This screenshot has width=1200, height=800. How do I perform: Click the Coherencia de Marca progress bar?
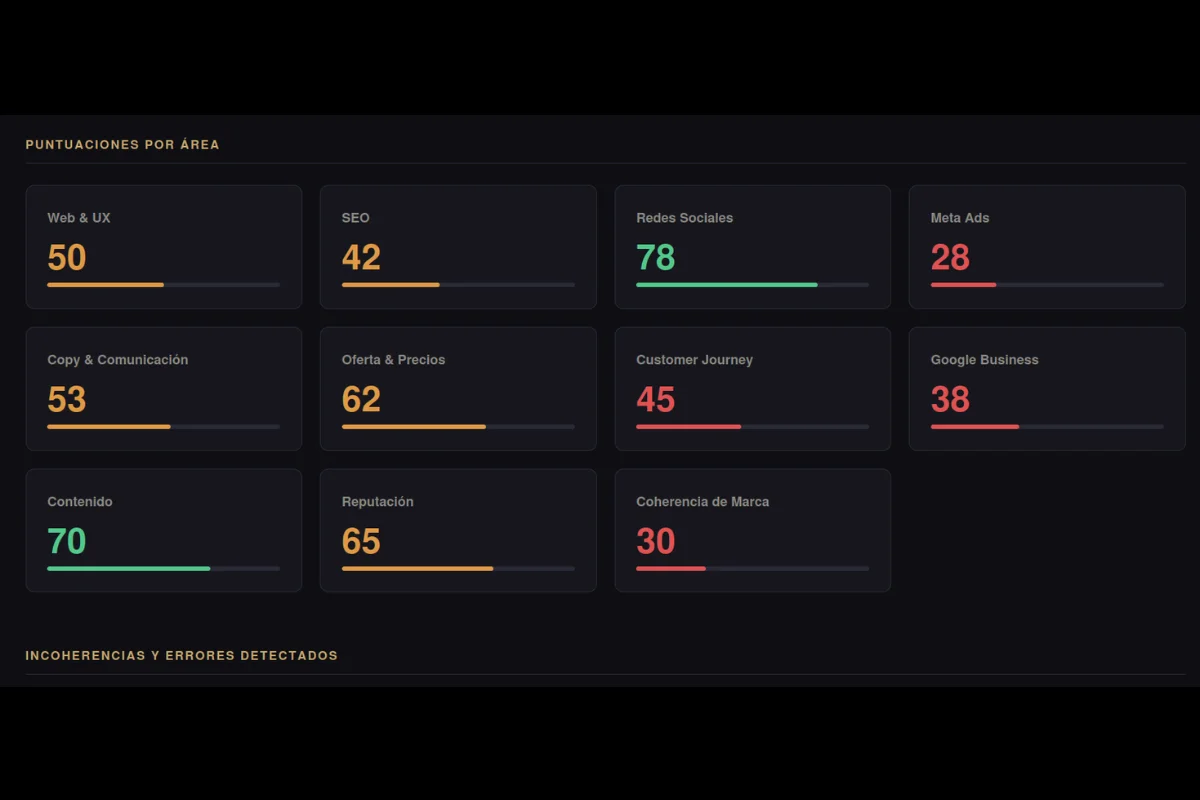pyautogui.click(x=752, y=569)
